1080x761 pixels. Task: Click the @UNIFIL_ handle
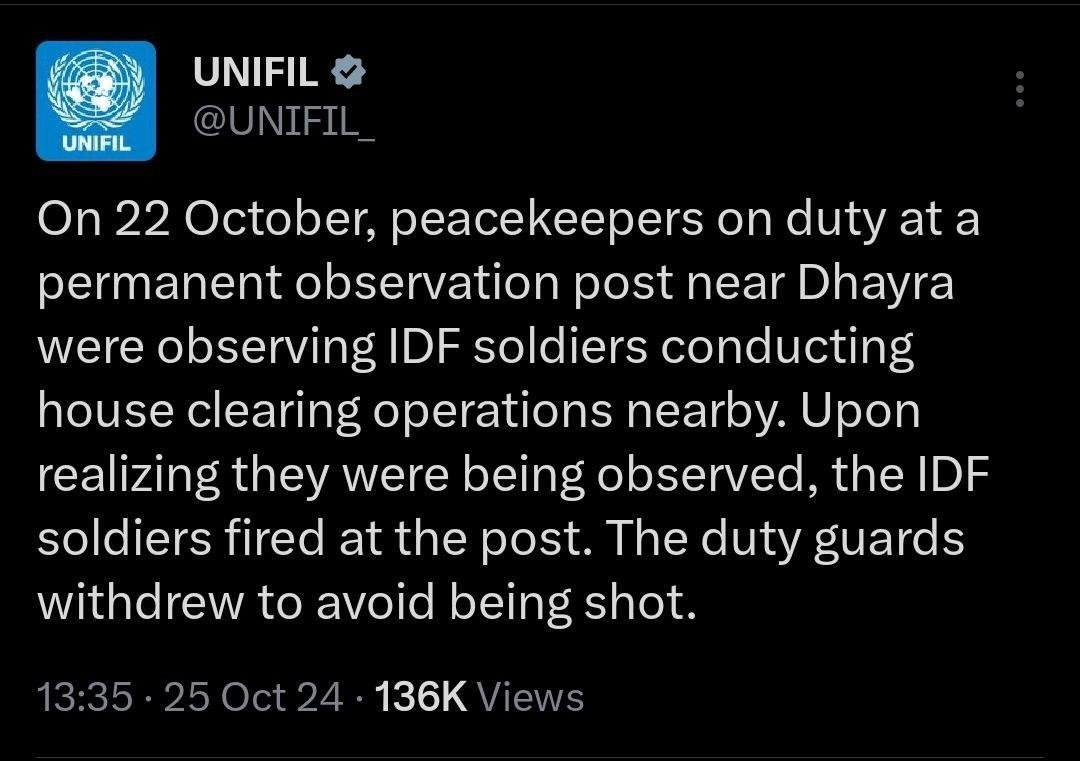point(283,124)
